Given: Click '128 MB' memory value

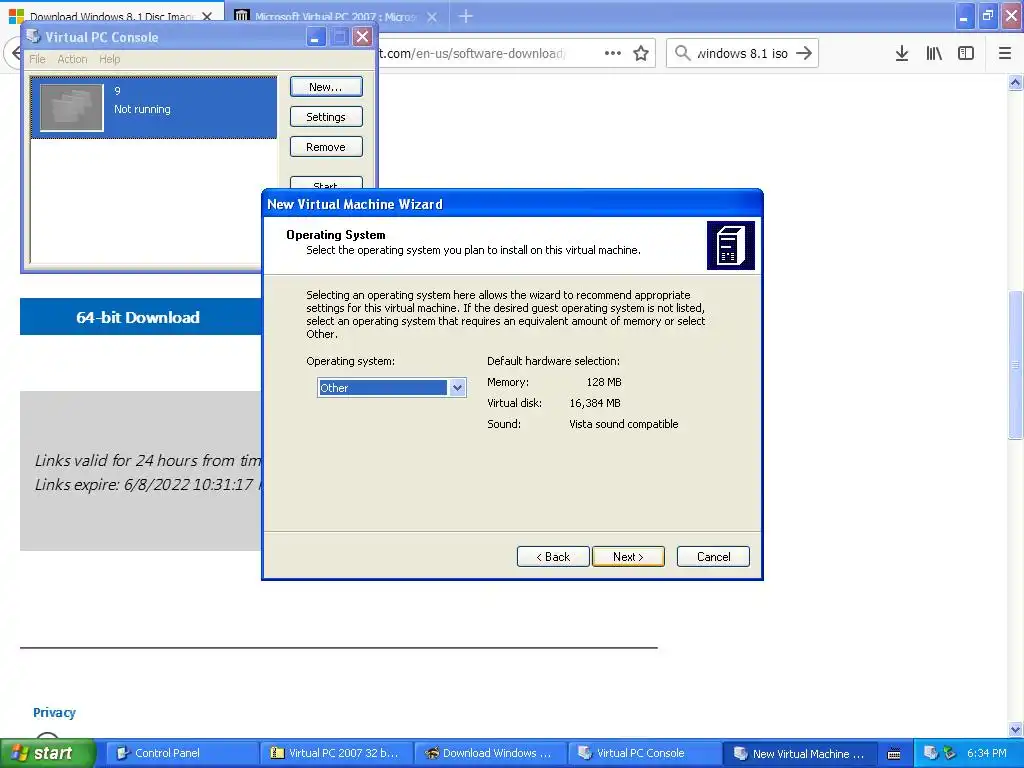Looking at the screenshot, I should tap(604, 382).
